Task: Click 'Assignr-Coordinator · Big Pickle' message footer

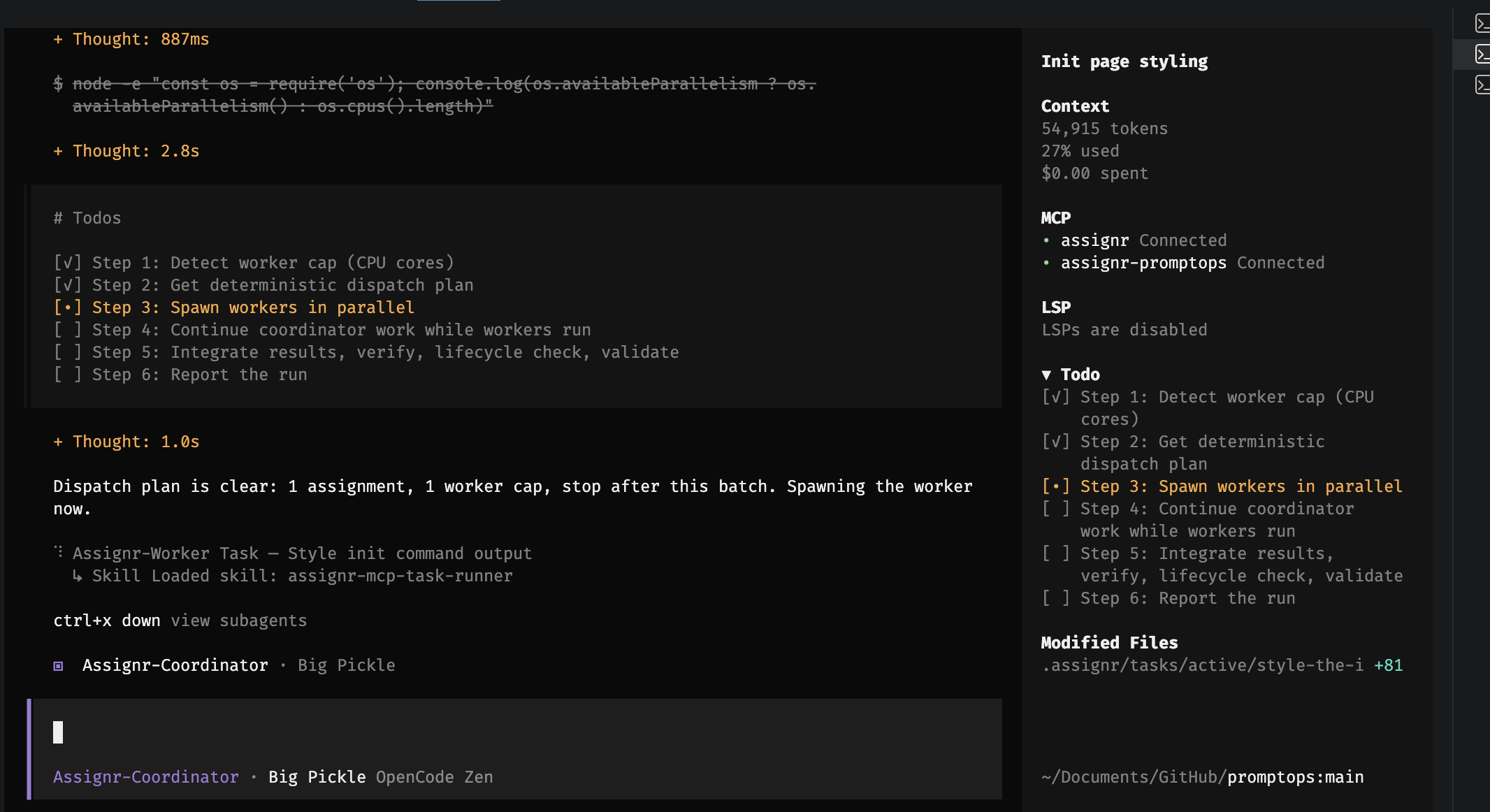Action: click(x=224, y=665)
